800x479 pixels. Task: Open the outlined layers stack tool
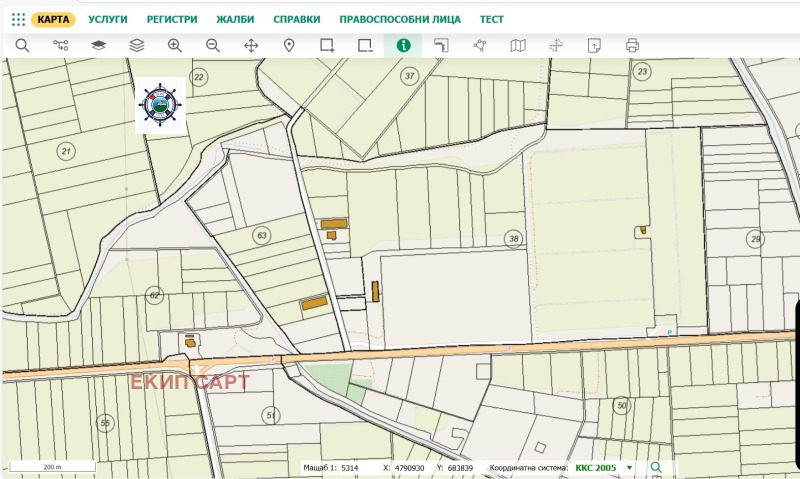(137, 45)
